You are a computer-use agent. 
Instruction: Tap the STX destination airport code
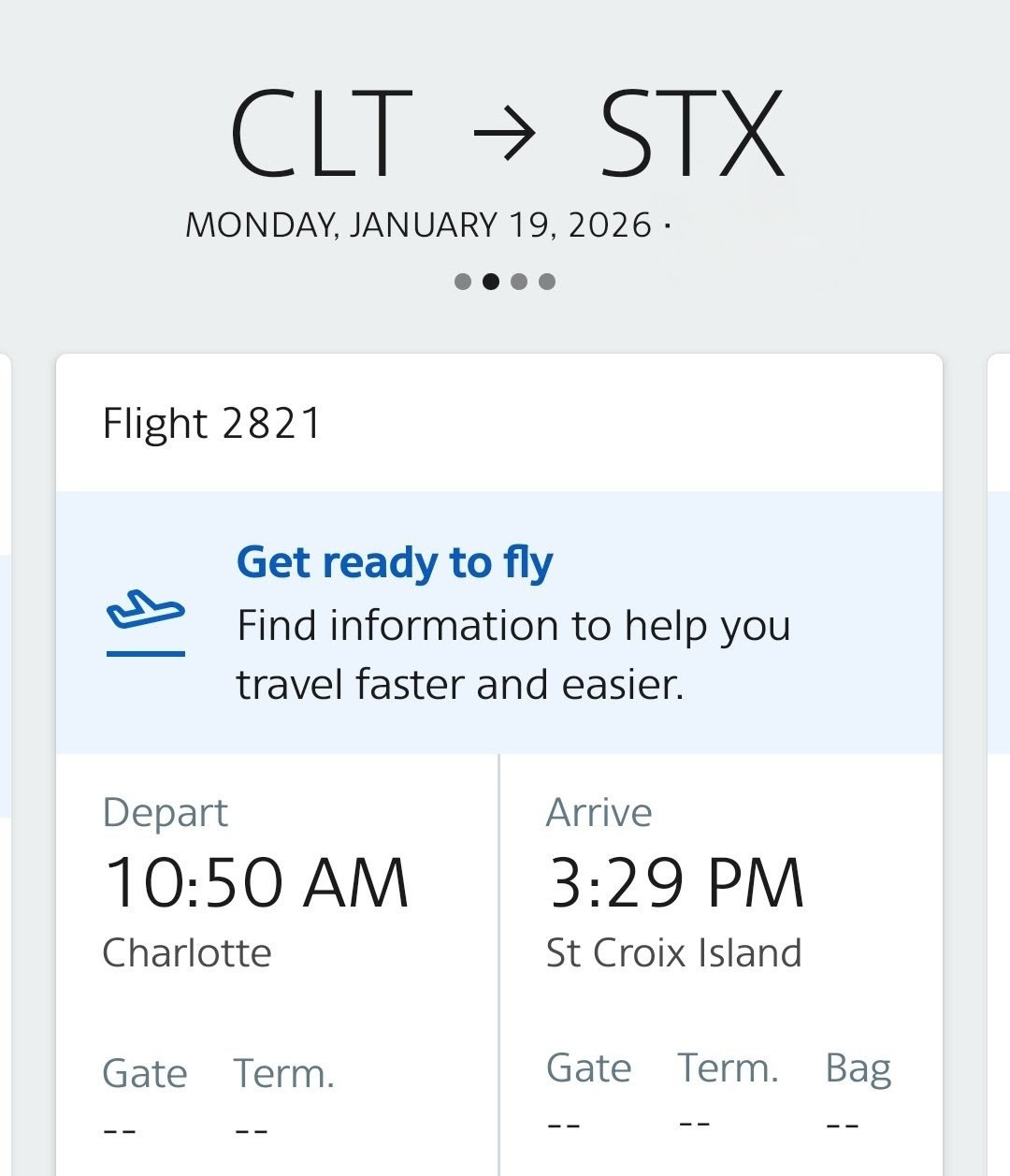pyautogui.click(x=691, y=134)
